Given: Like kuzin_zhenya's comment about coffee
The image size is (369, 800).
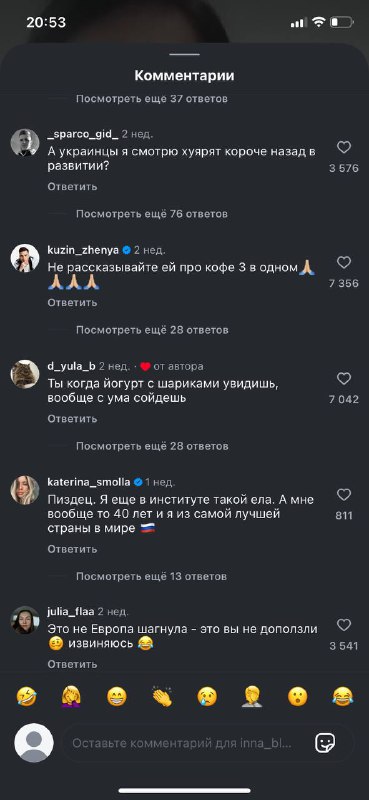Looking at the screenshot, I should tap(344, 263).
